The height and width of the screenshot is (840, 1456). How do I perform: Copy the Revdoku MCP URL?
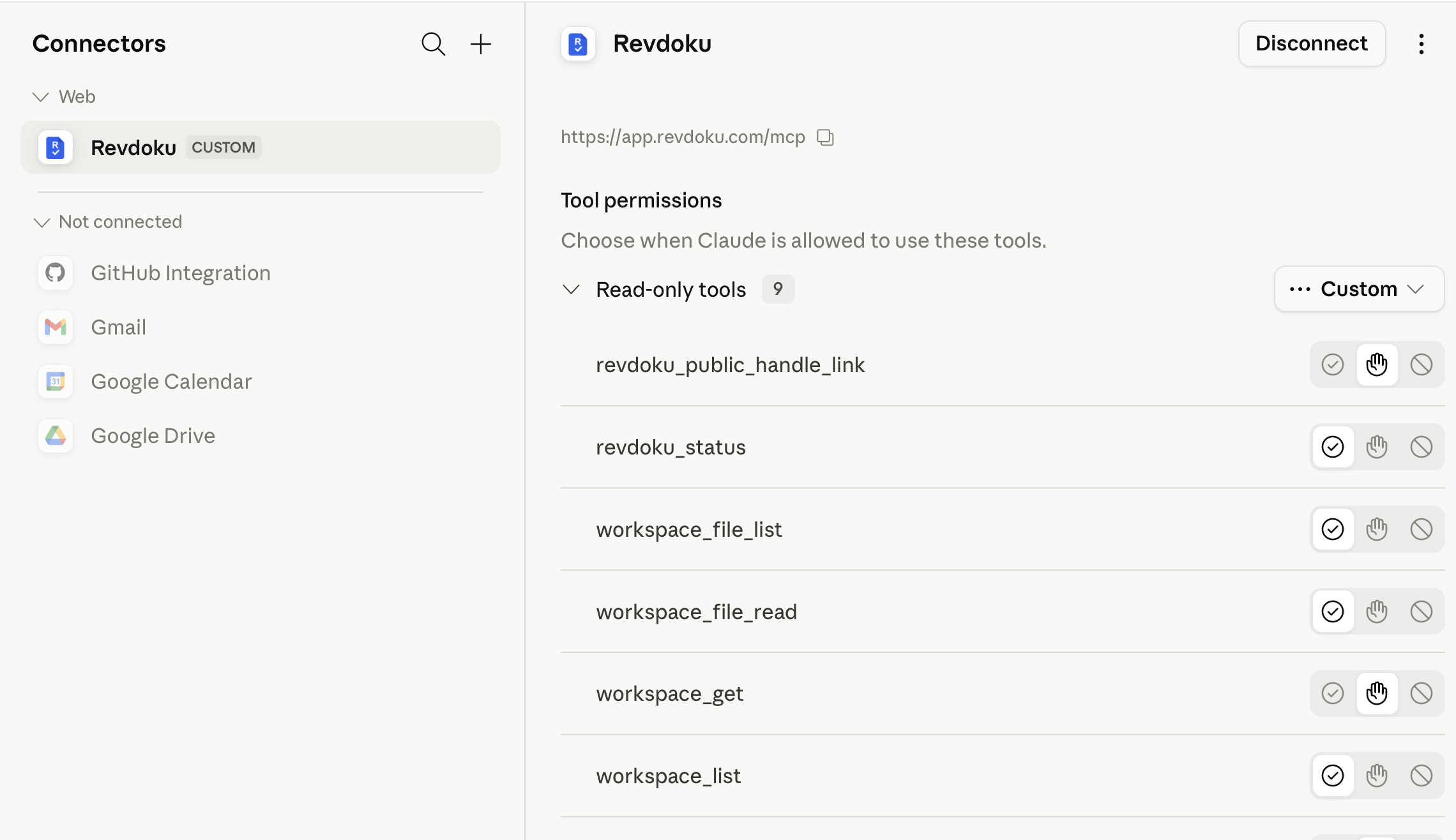click(x=825, y=137)
